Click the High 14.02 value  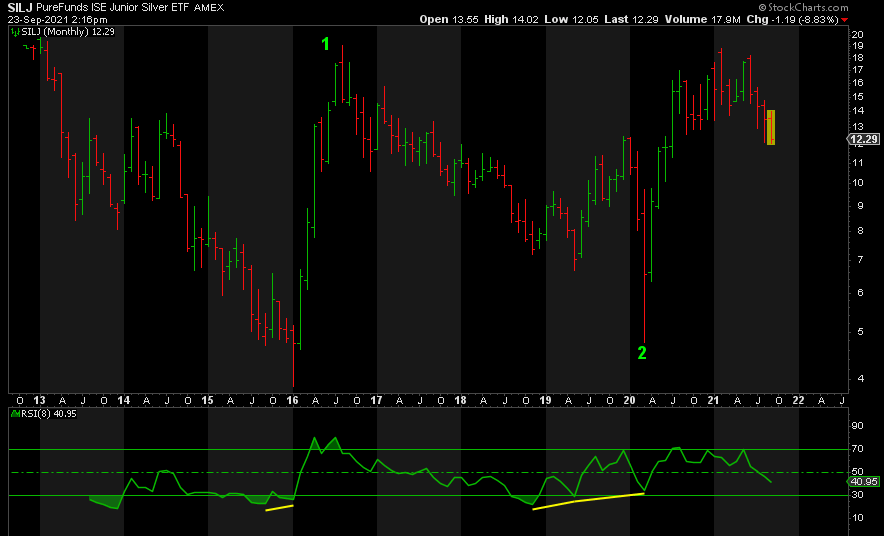pyautogui.click(x=511, y=19)
